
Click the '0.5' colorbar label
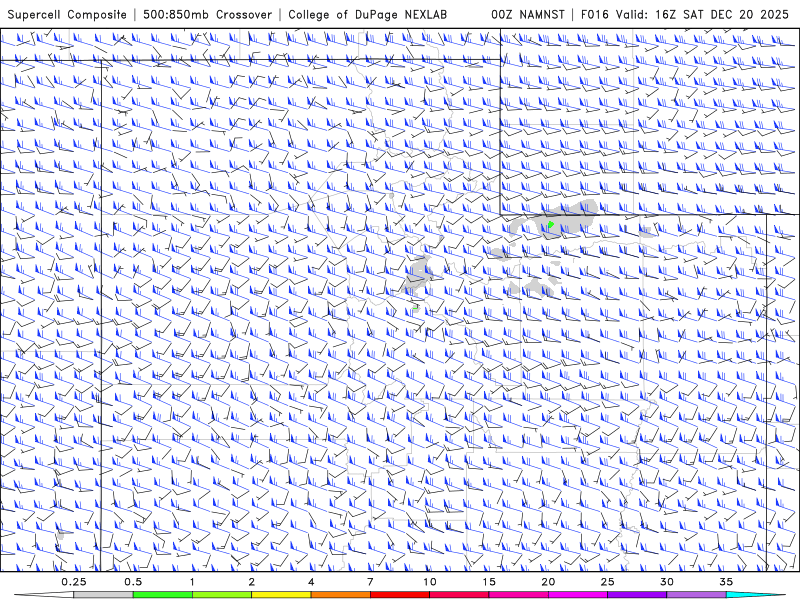(x=133, y=582)
